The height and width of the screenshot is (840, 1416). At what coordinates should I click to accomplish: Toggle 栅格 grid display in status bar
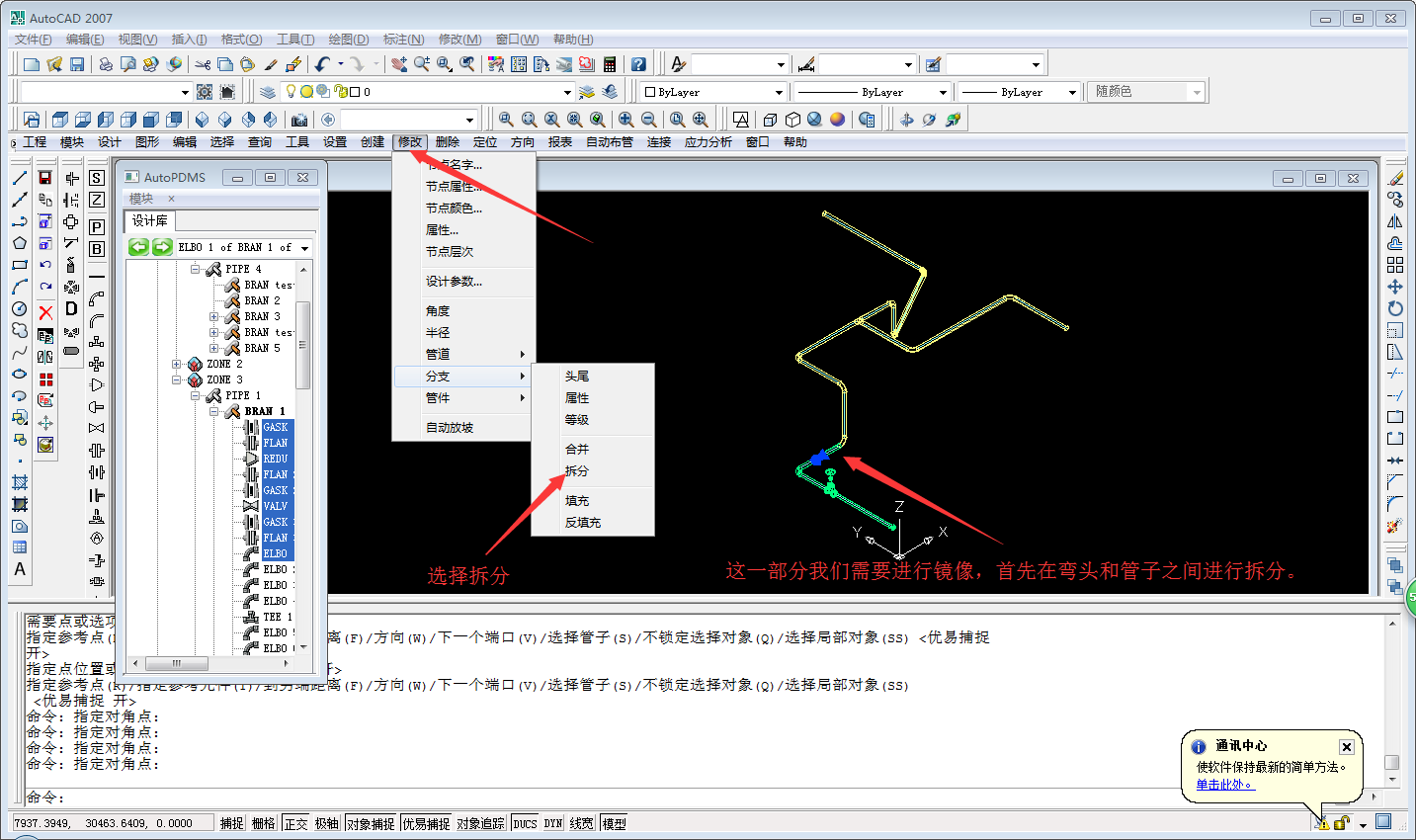[x=263, y=823]
